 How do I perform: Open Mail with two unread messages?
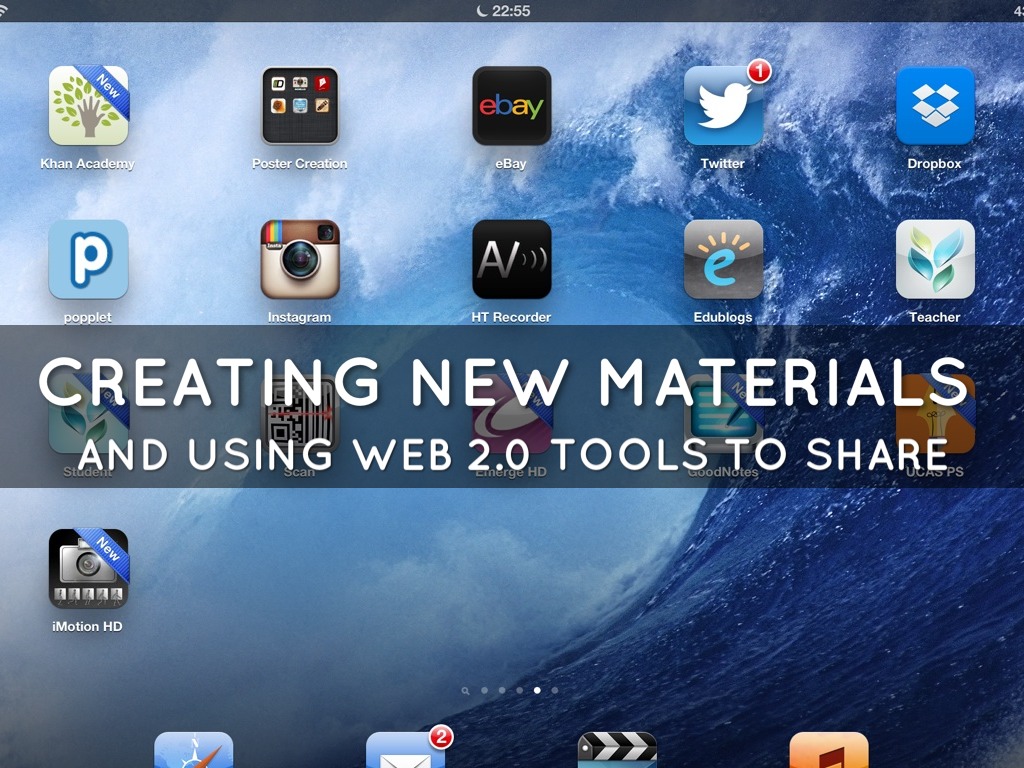[405, 752]
